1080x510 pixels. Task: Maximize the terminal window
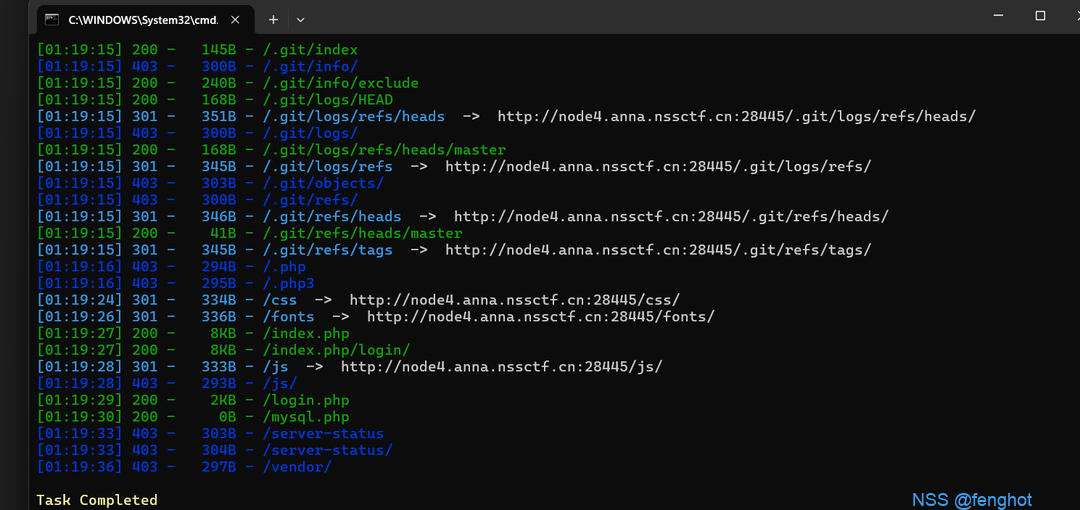pos(1040,16)
